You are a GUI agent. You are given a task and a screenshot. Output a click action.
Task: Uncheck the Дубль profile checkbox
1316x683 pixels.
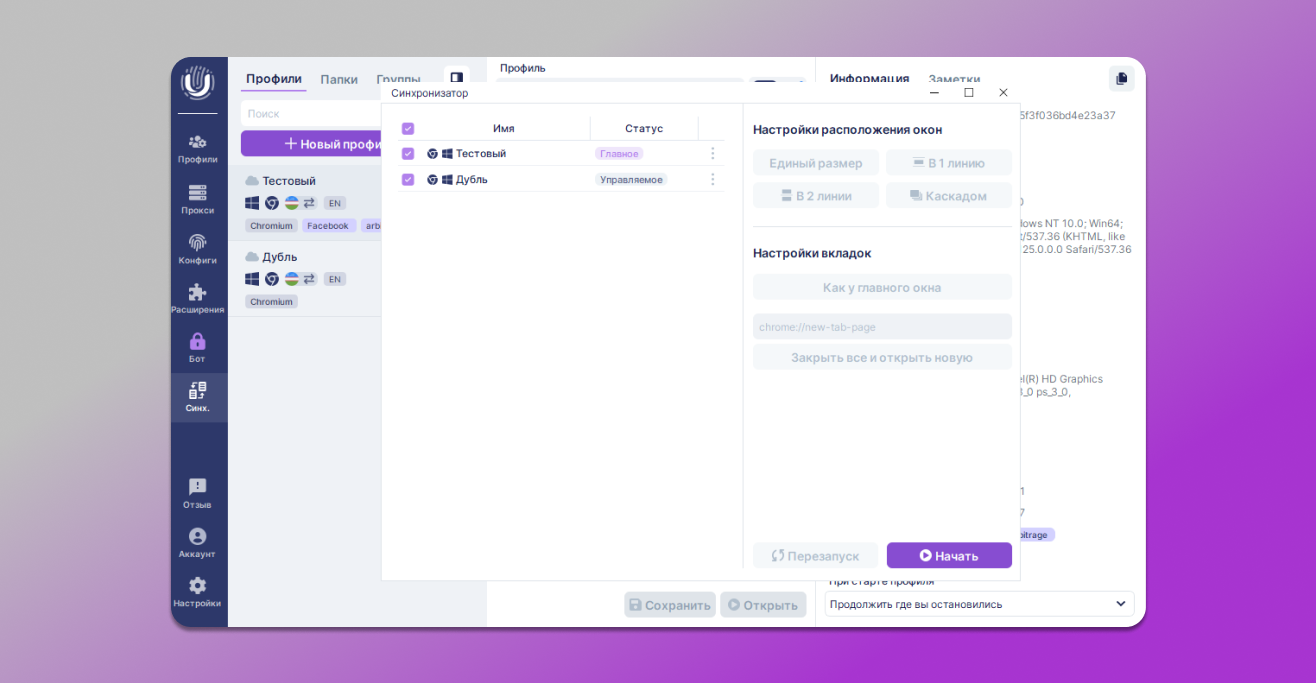pyautogui.click(x=408, y=180)
